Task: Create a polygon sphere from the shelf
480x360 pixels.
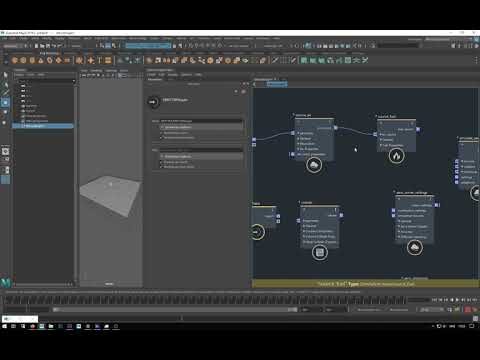Action: point(15,60)
